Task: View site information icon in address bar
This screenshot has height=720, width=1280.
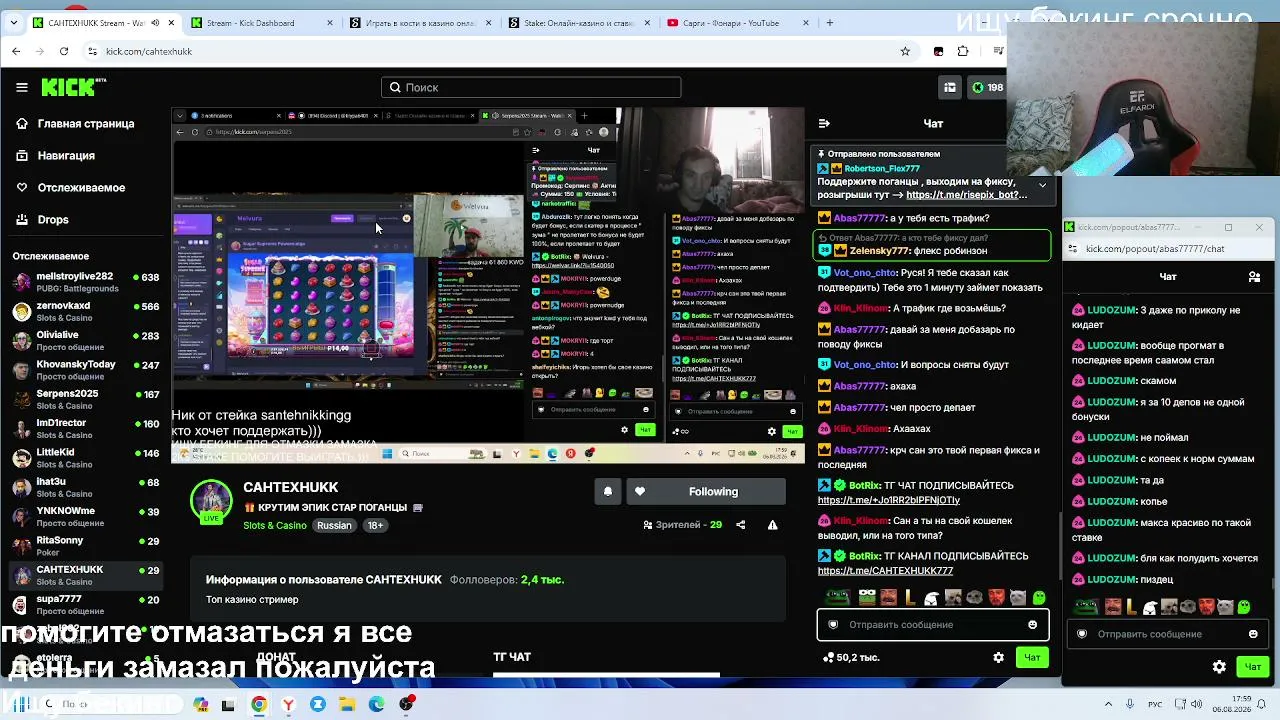Action: pos(93,51)
